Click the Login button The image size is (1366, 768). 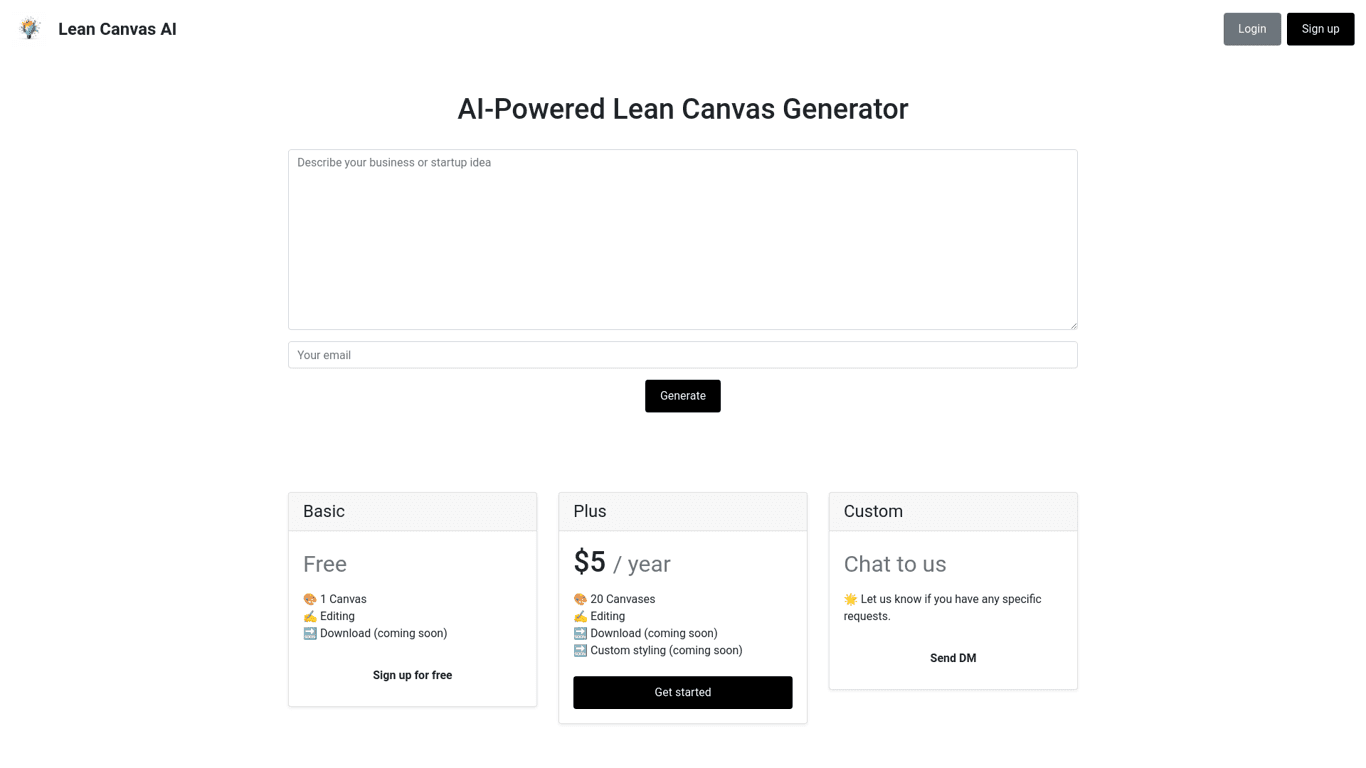click(x=1251, y=28)
